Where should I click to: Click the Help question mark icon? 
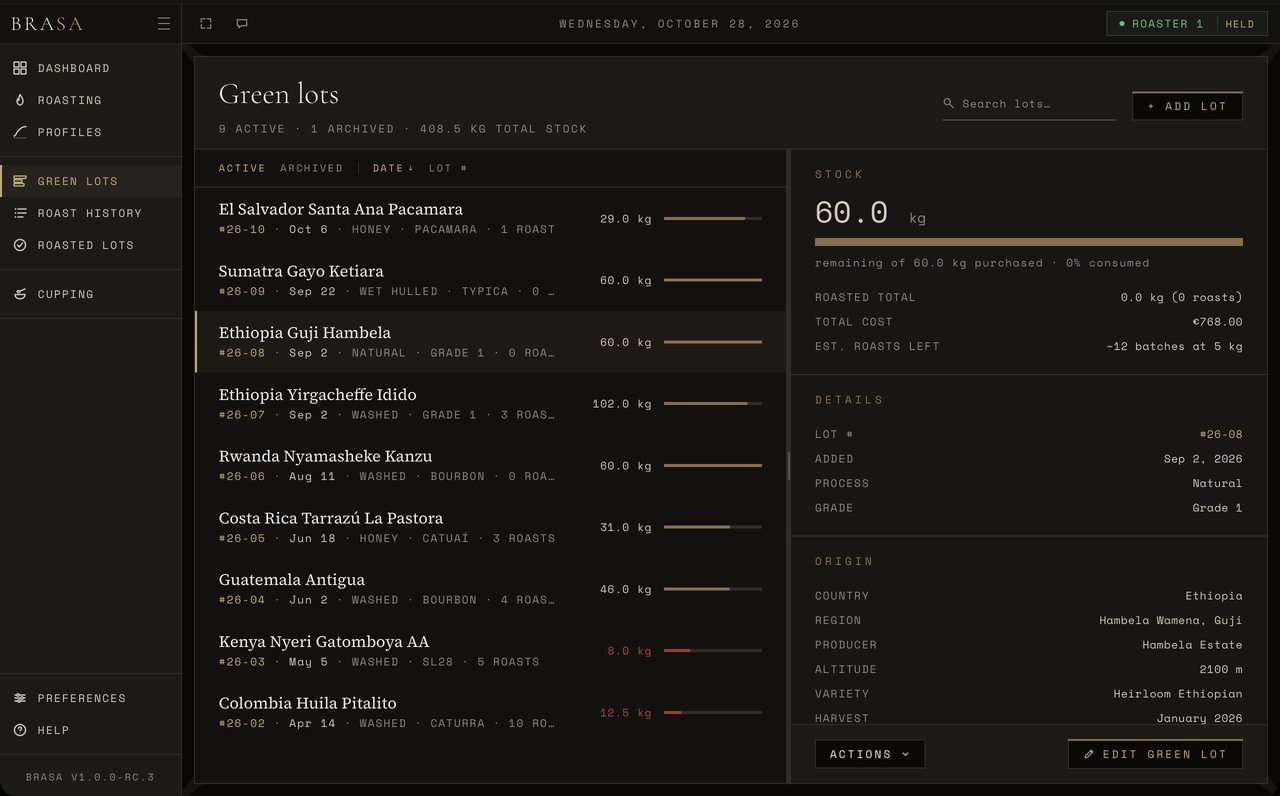point(20,730)
